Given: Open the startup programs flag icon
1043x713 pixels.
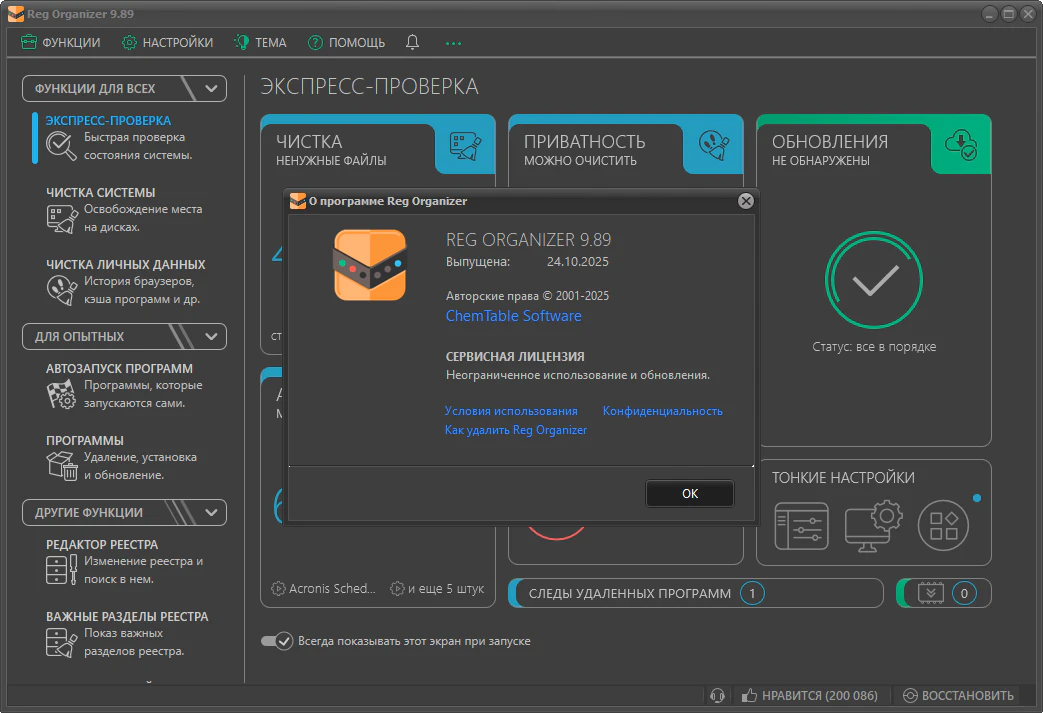Looking at the screenshot, I should (x=61, y=395).
